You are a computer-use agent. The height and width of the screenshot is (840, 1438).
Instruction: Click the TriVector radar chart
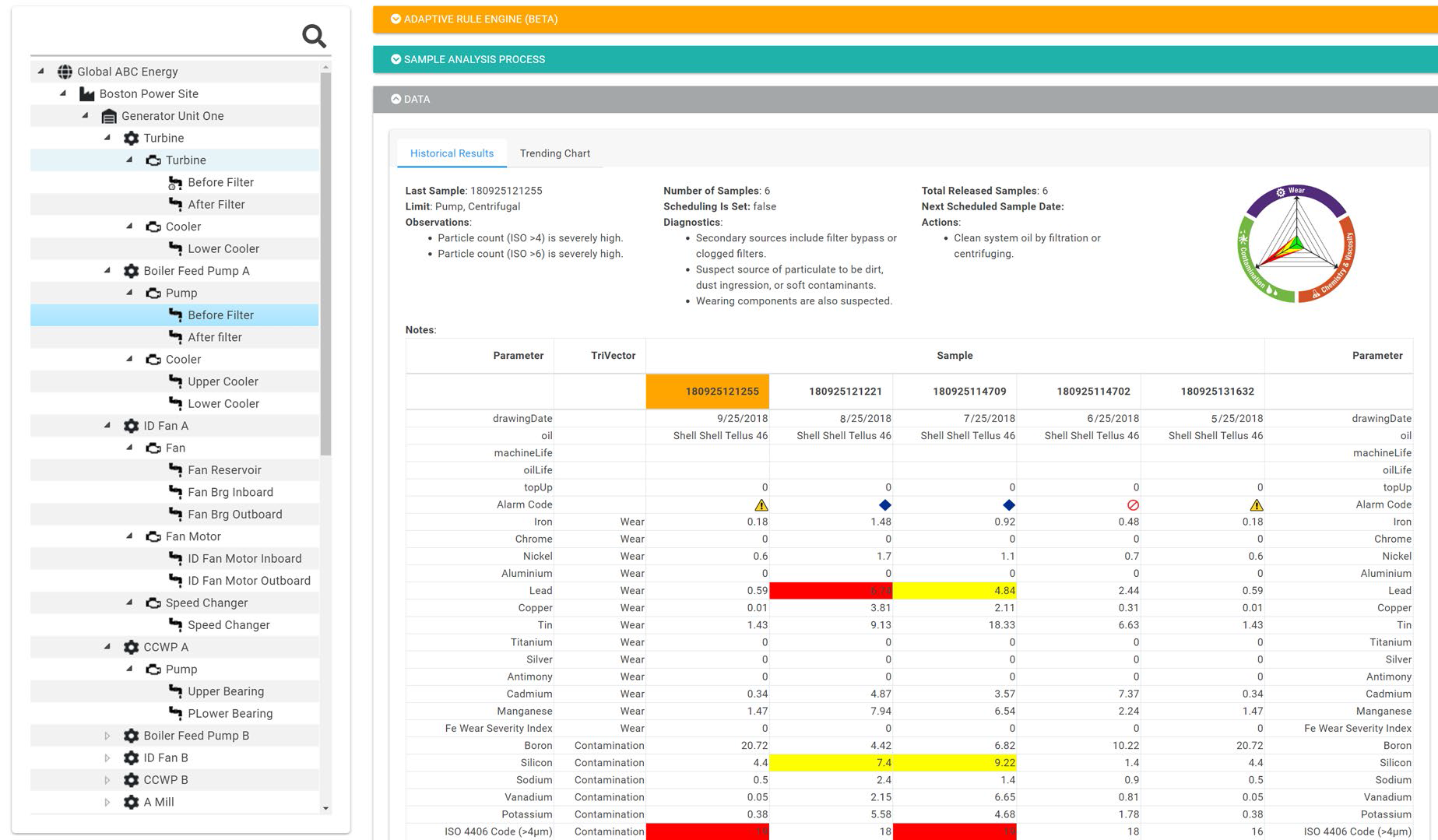(1296, 244)
